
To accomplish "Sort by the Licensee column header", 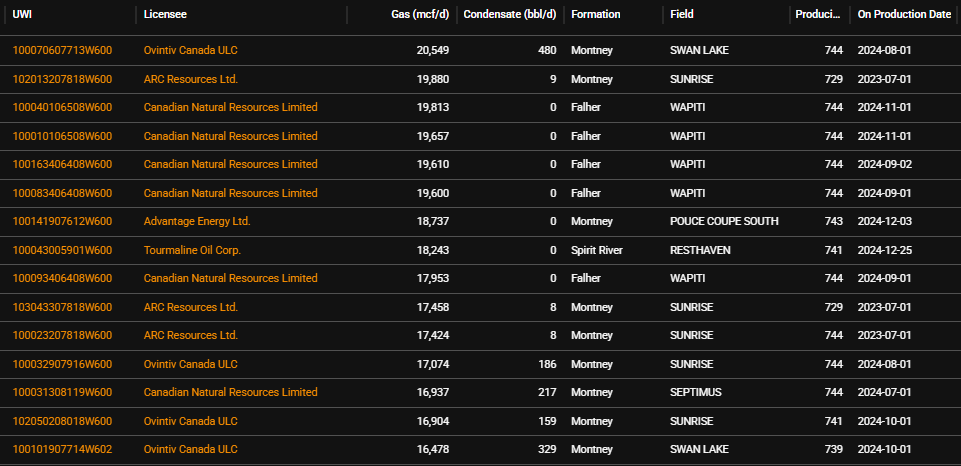I will coord(165,15).
